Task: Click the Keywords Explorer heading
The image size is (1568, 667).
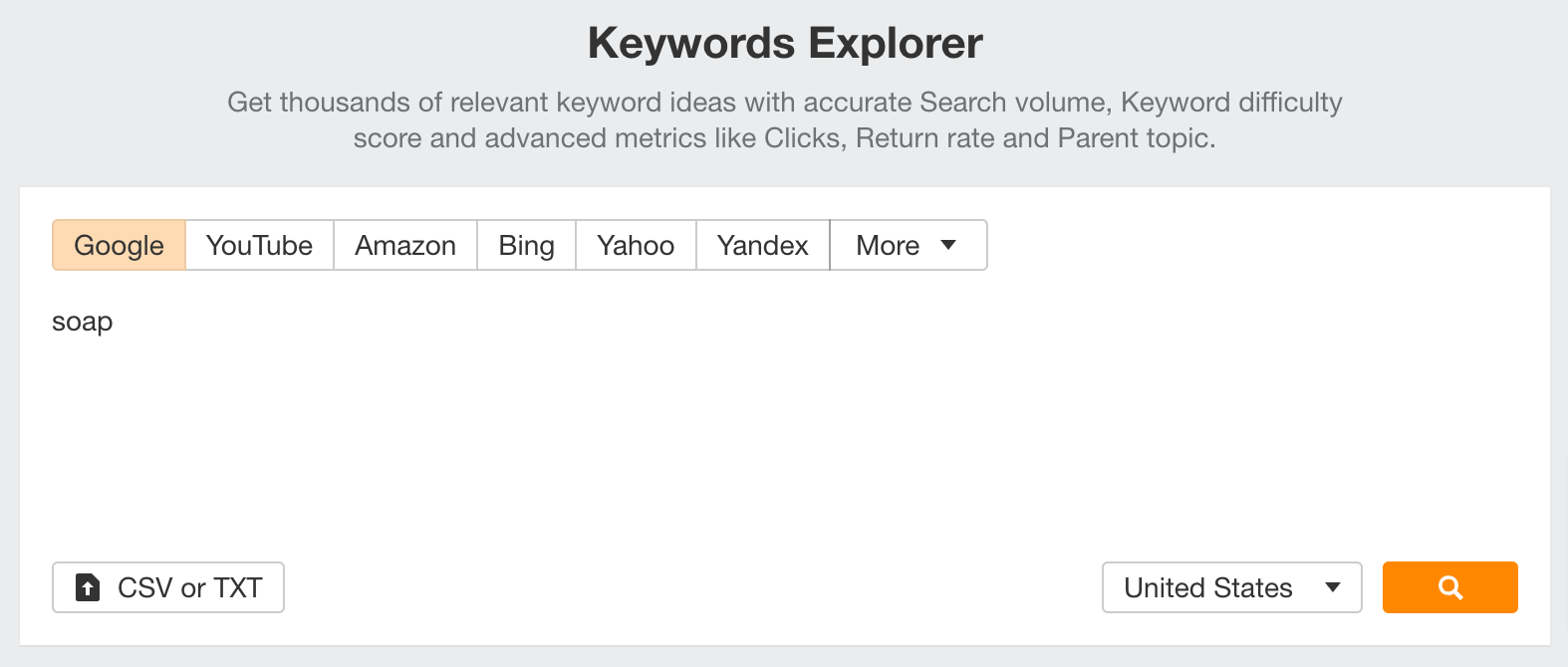Action: [x=784, y=42]
